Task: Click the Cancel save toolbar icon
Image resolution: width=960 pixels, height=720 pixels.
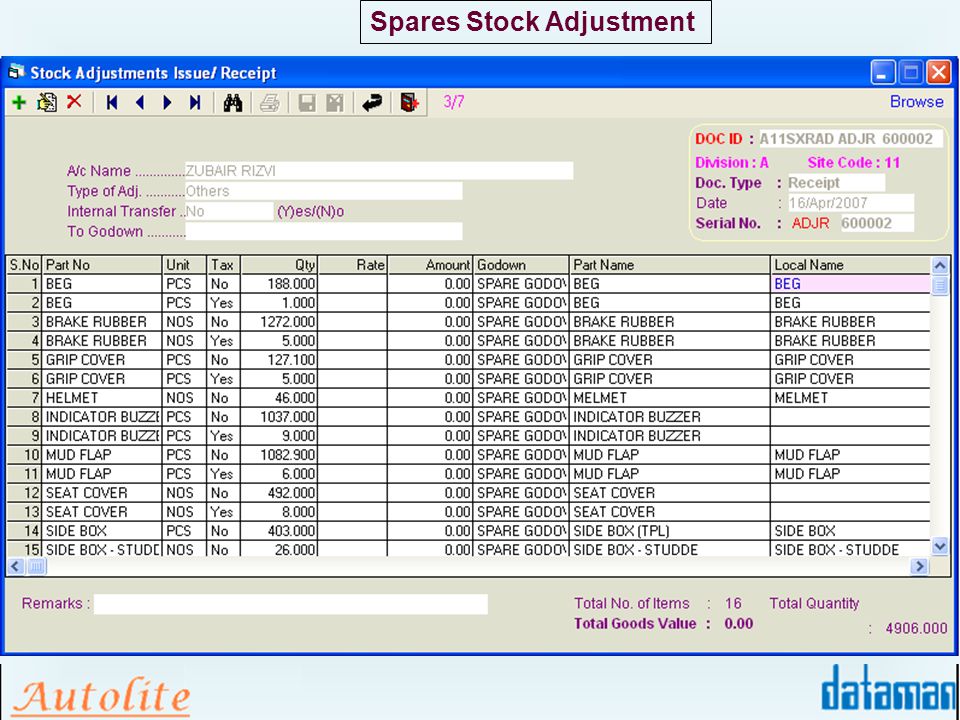Action: 335,103
